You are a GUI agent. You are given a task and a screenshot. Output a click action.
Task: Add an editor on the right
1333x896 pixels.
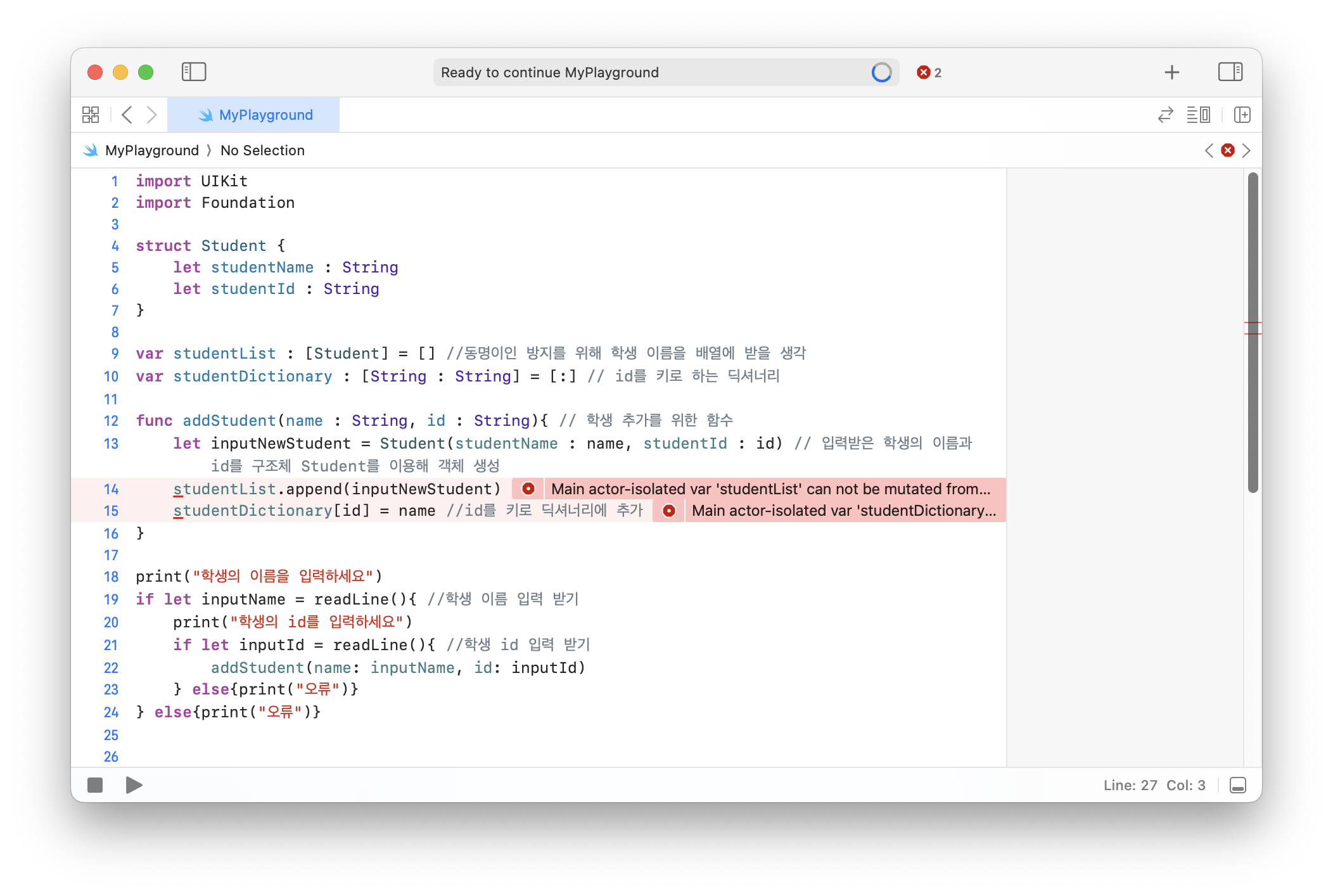pos(1242,115)
